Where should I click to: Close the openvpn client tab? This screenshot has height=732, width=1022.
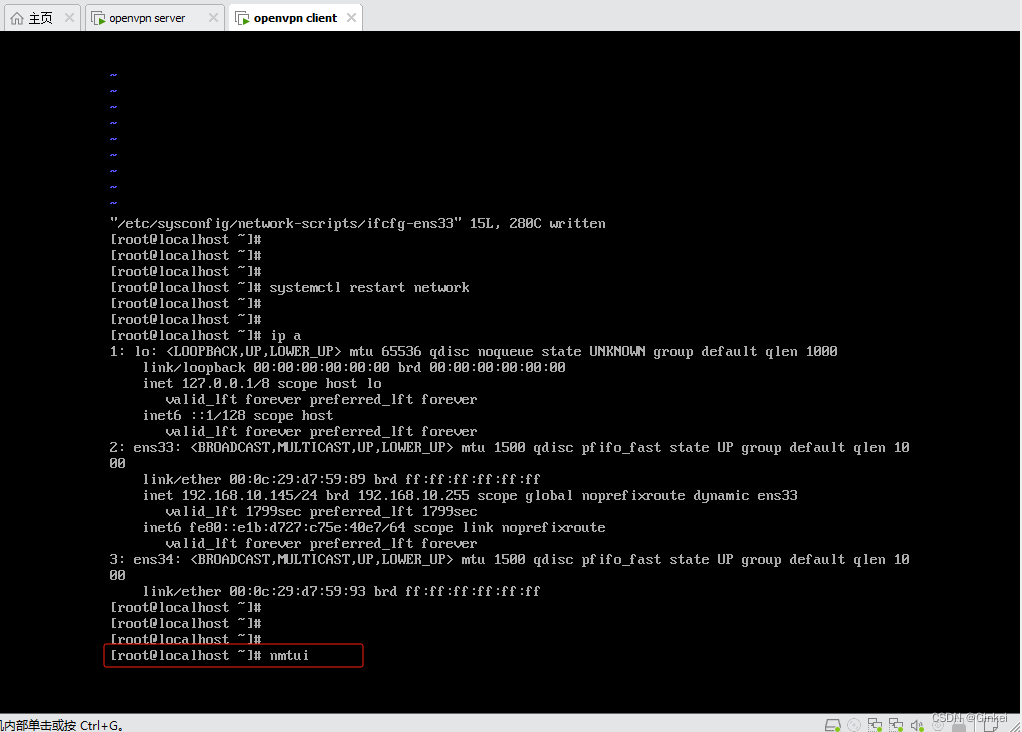[351, 18]
